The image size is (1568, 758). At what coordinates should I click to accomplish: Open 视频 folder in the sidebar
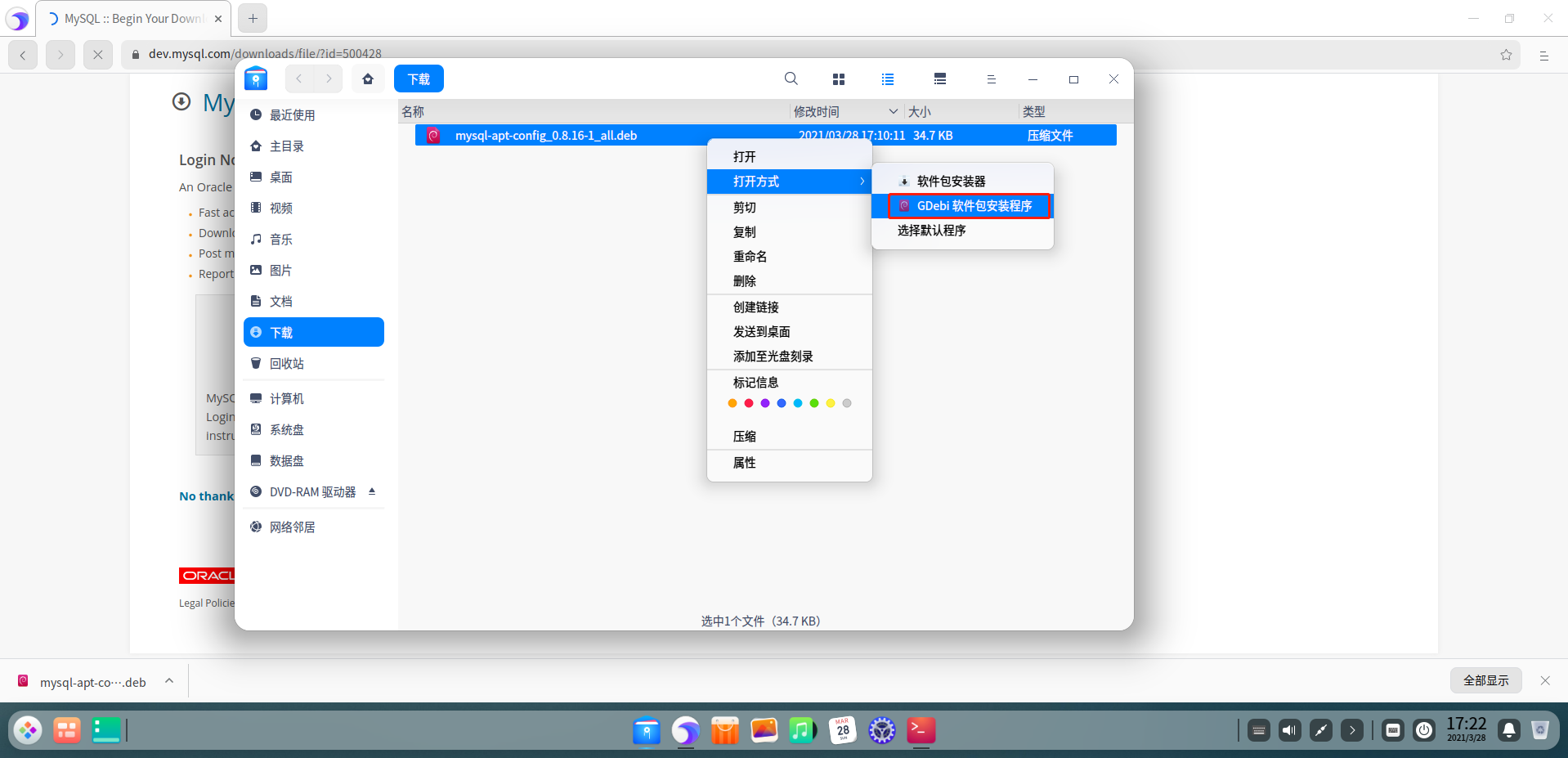[314, 209]
